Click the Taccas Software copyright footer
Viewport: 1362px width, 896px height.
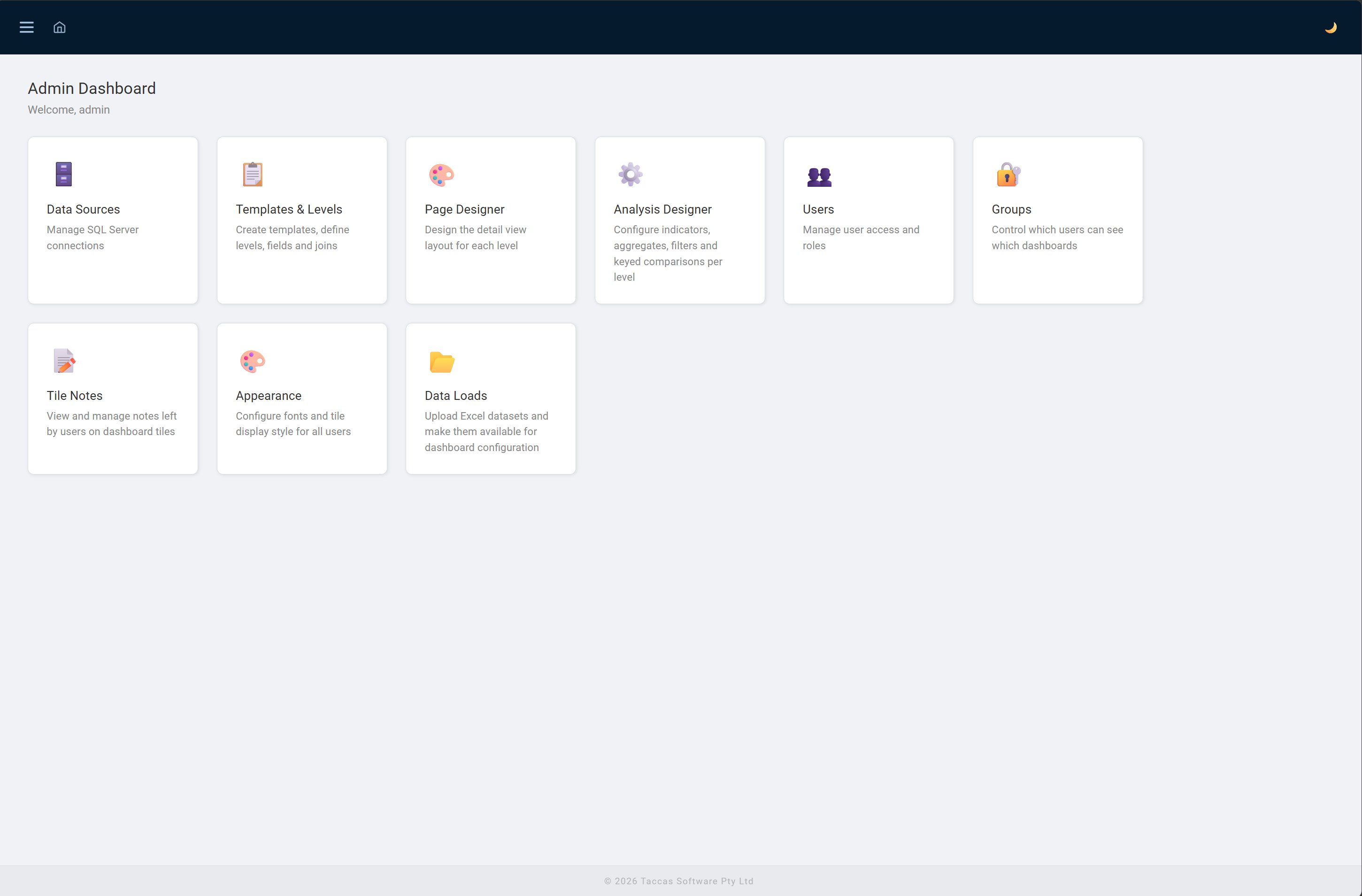click(679, 881)
